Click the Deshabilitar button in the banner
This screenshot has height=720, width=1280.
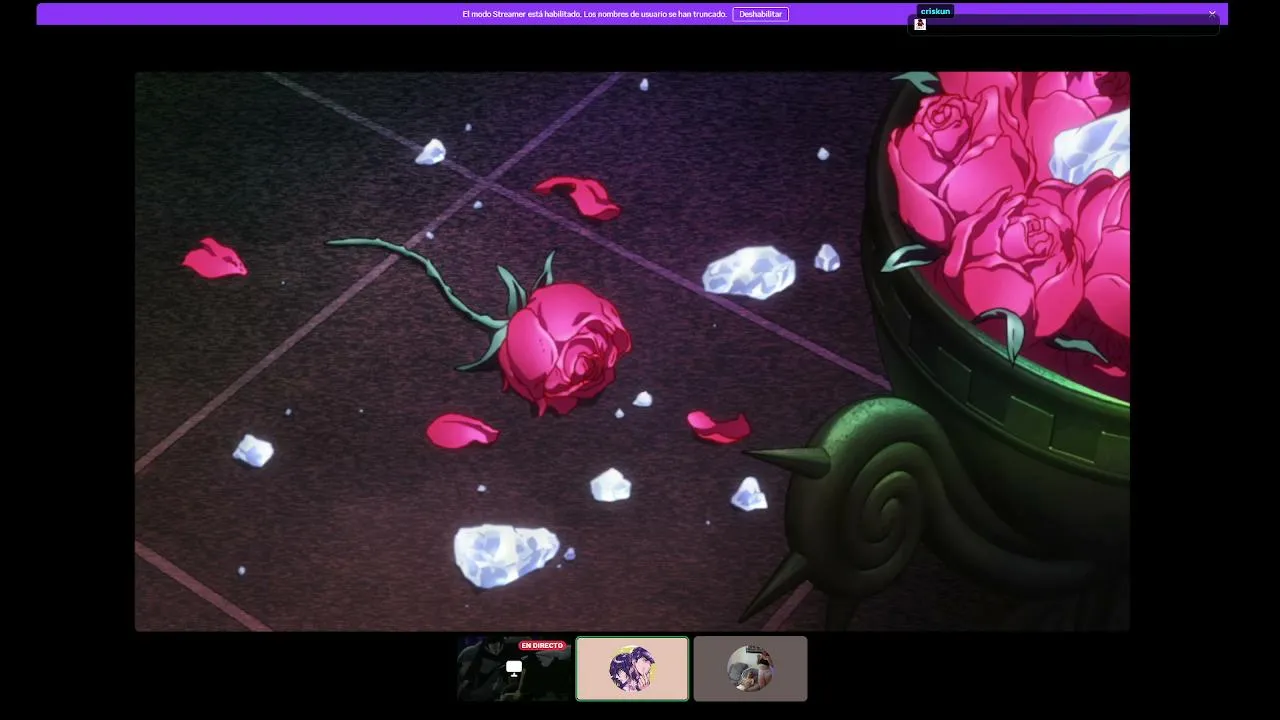coord(760,14)
